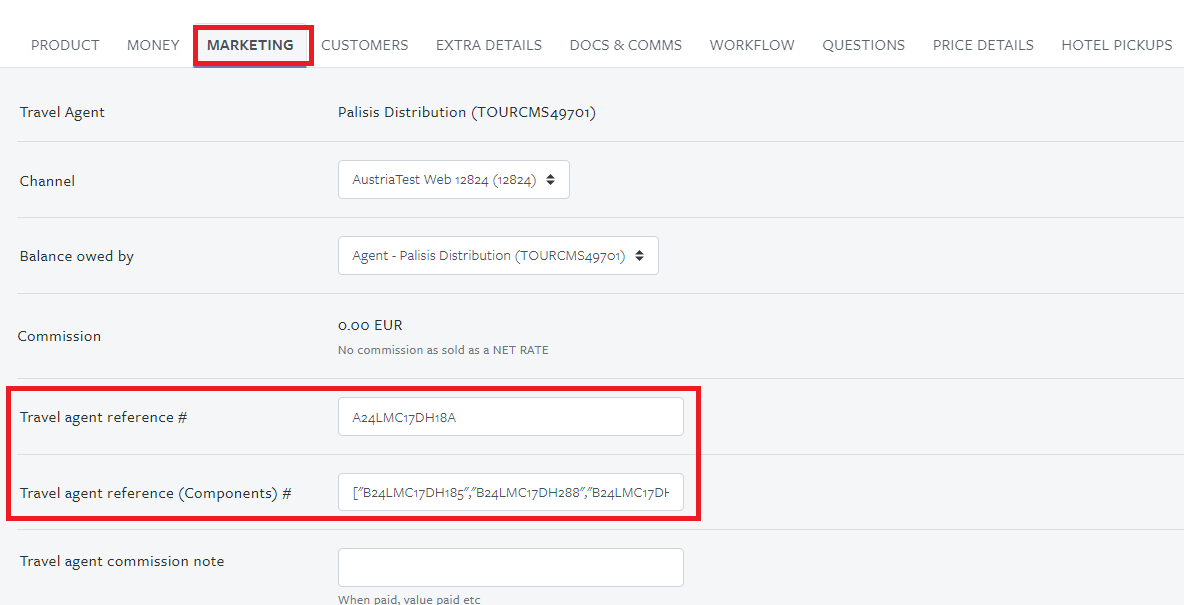The width and height of the screenshot is (1184, 605).
Task: View the QUESTIONS tab
Action: [x=863, y=45]
